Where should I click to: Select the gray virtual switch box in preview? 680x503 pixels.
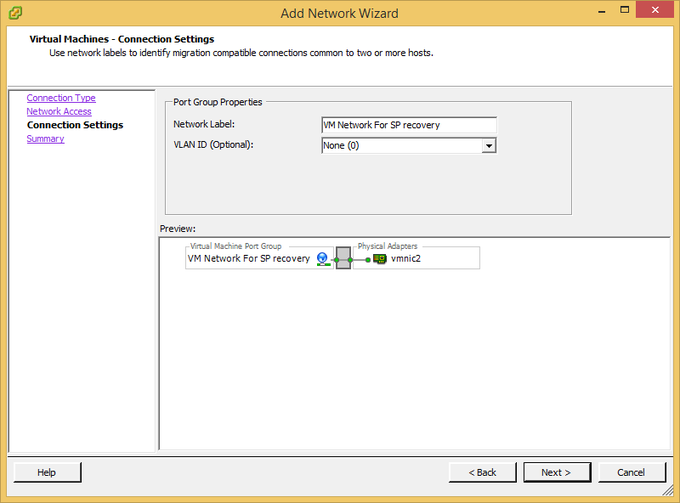343,259
